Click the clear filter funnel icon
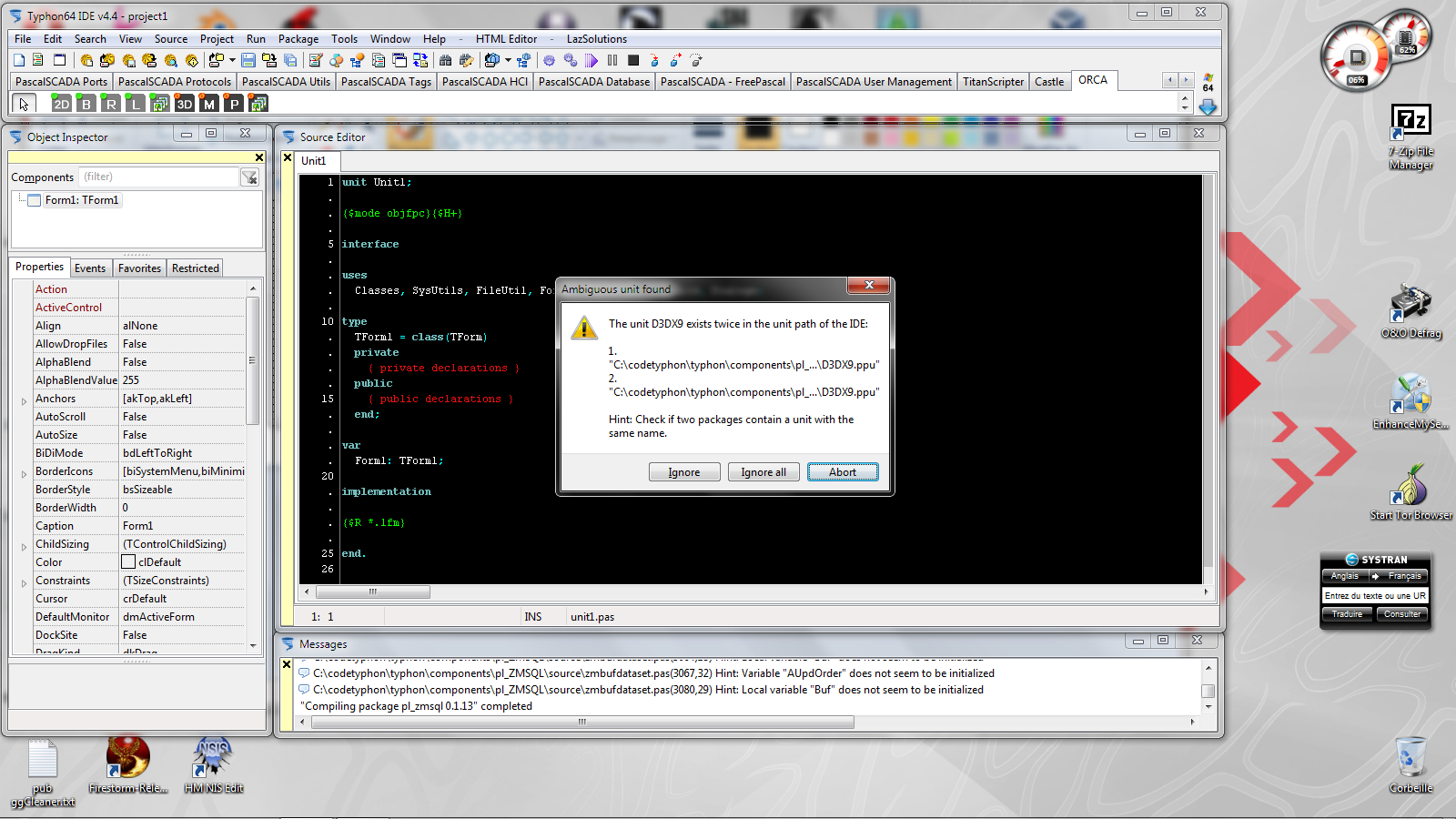 coord(249,177)
